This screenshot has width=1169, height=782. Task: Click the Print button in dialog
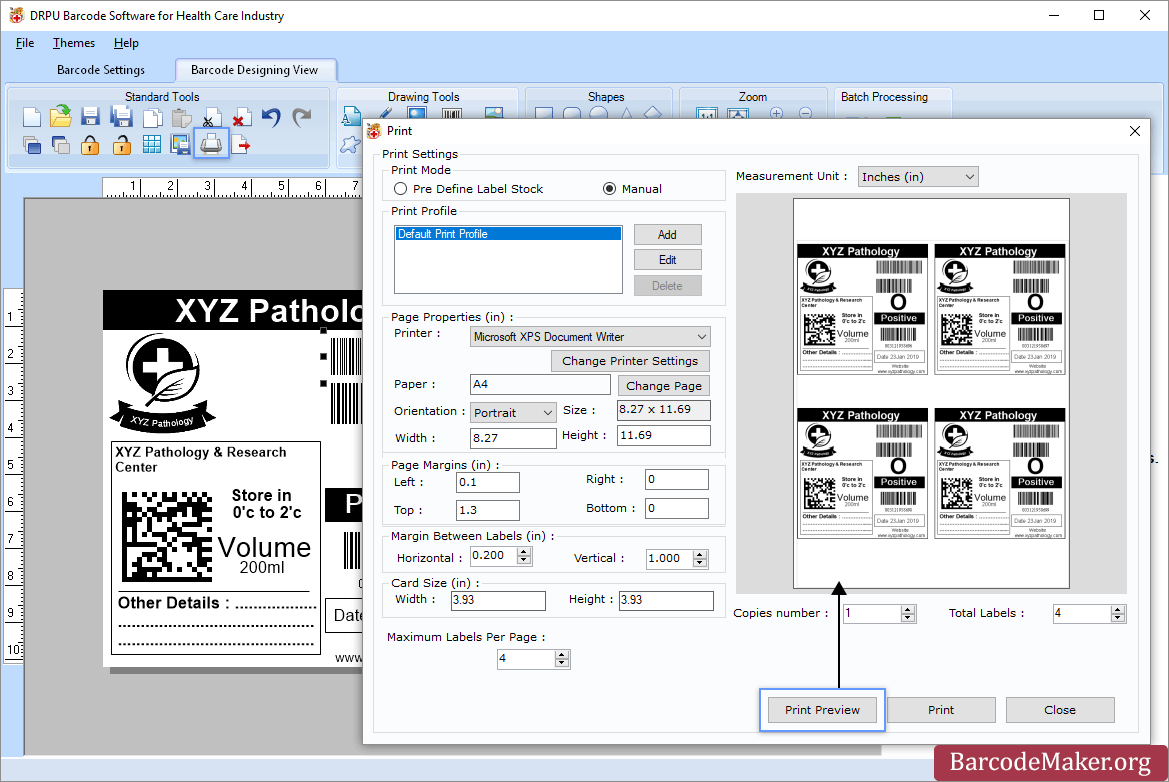(x=941, y=710)
